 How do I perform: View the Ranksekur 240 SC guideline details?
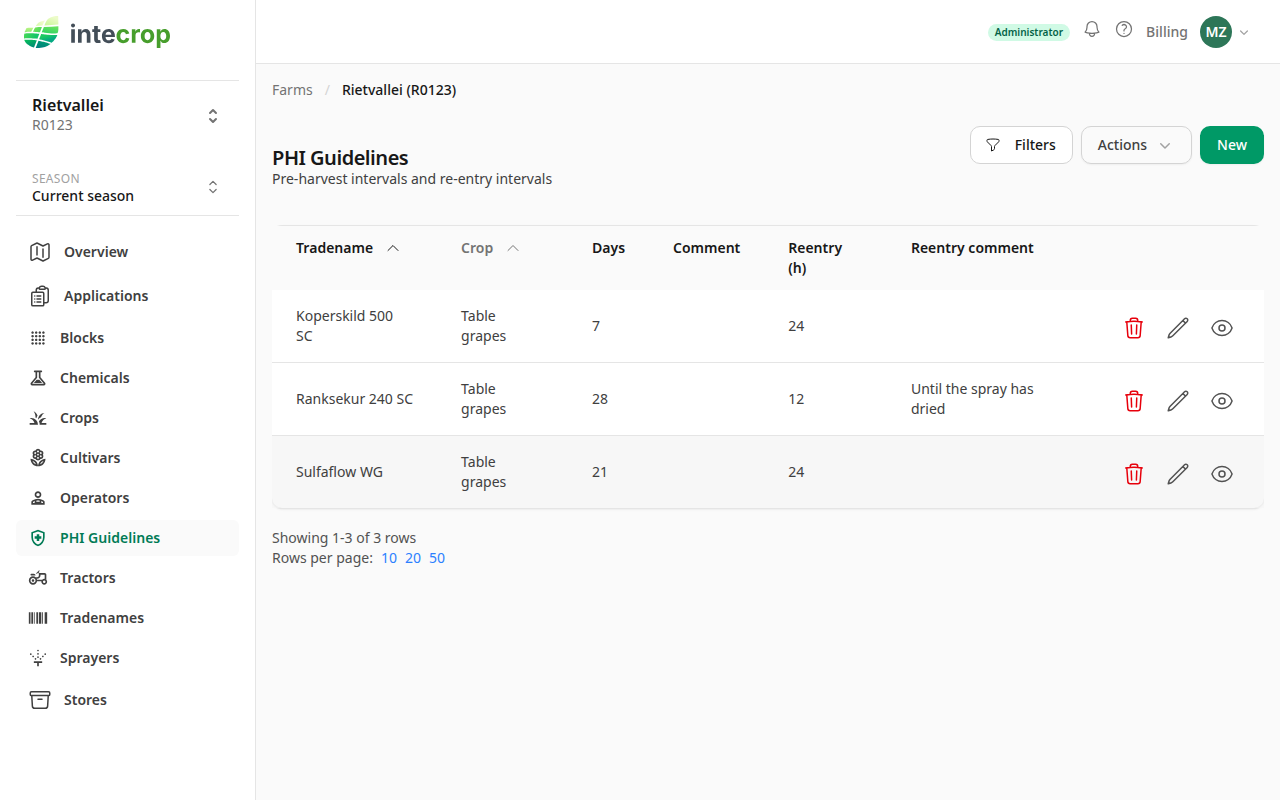click(x=1222, y=401)
